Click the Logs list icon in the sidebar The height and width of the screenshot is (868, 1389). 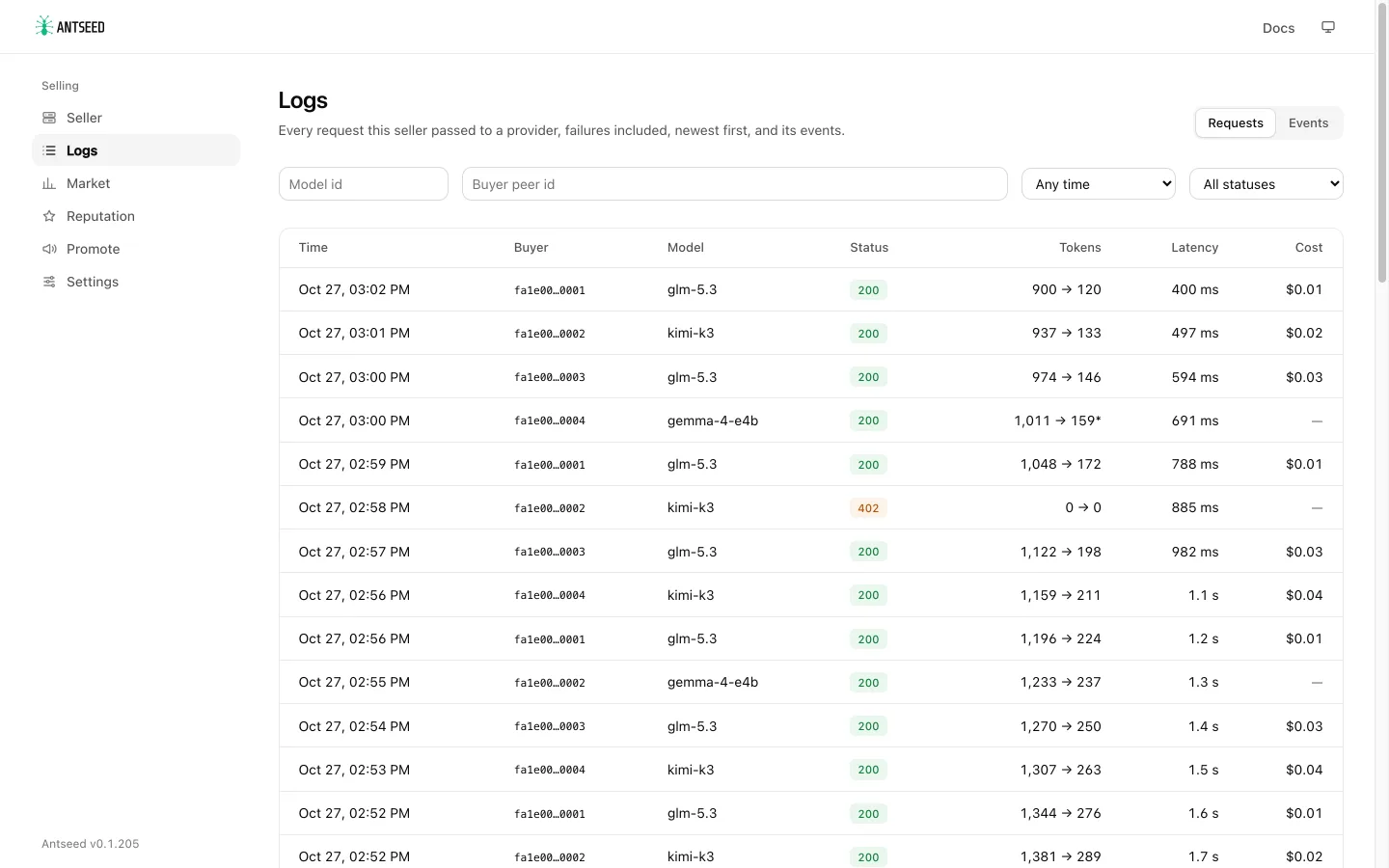[49, 150]
